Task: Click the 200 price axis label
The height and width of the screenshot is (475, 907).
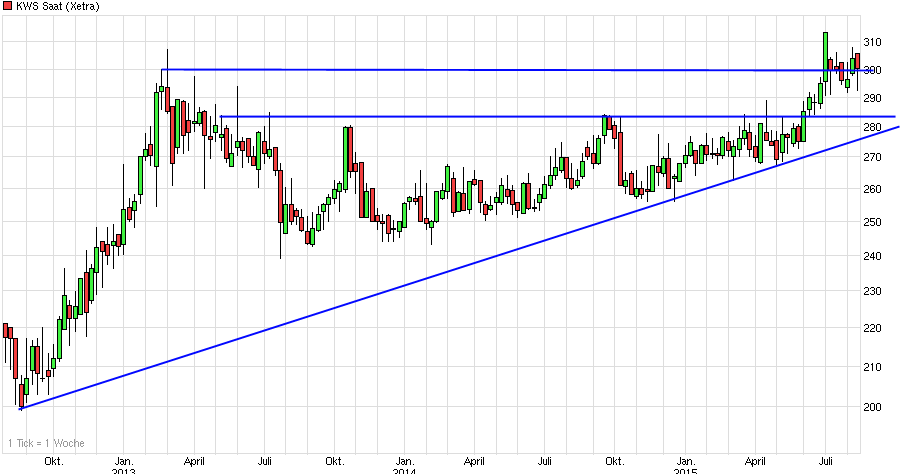Action: pyautogui.click(x=874, y=407)
